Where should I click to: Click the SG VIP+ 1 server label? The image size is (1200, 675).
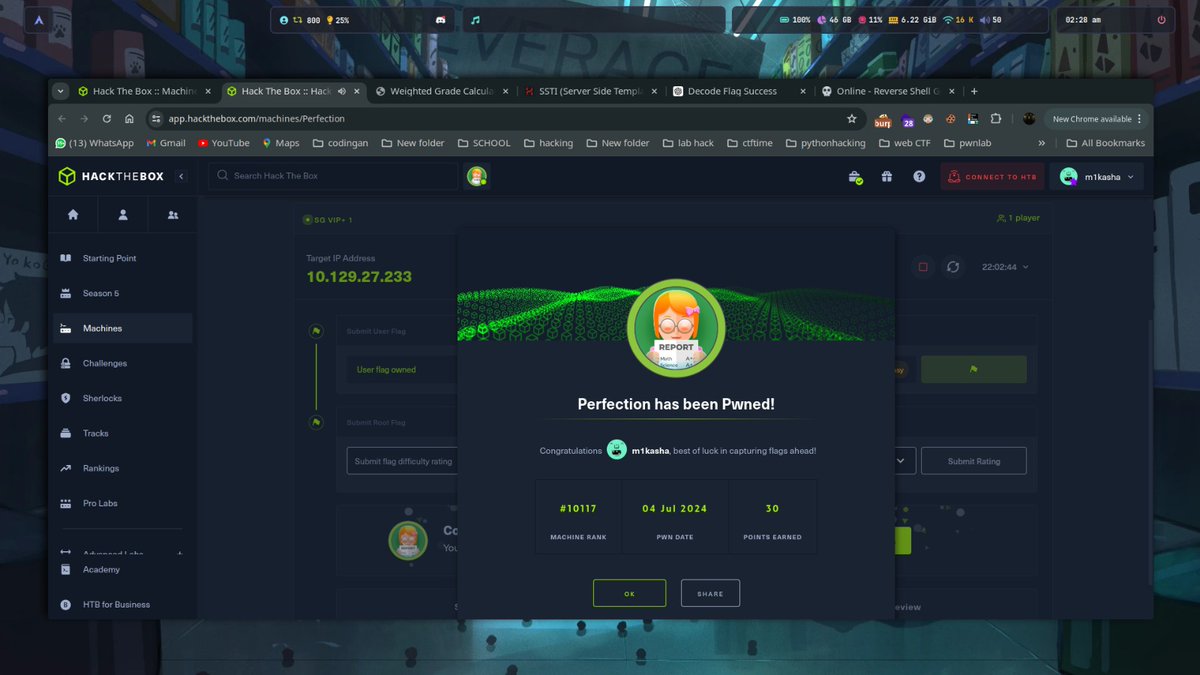click(327, 220)
